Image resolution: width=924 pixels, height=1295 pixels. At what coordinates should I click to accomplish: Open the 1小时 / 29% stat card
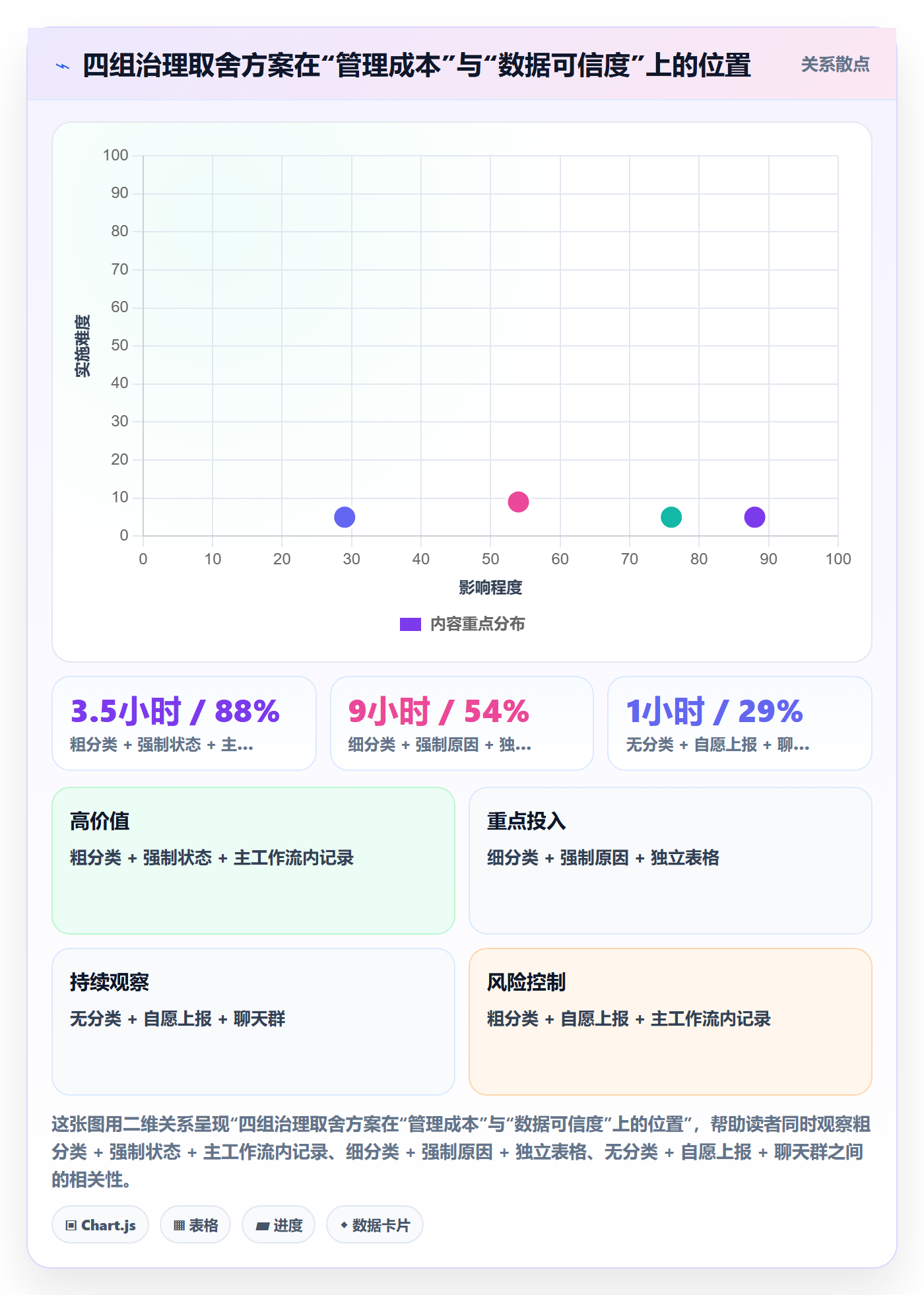pos(740,723)
